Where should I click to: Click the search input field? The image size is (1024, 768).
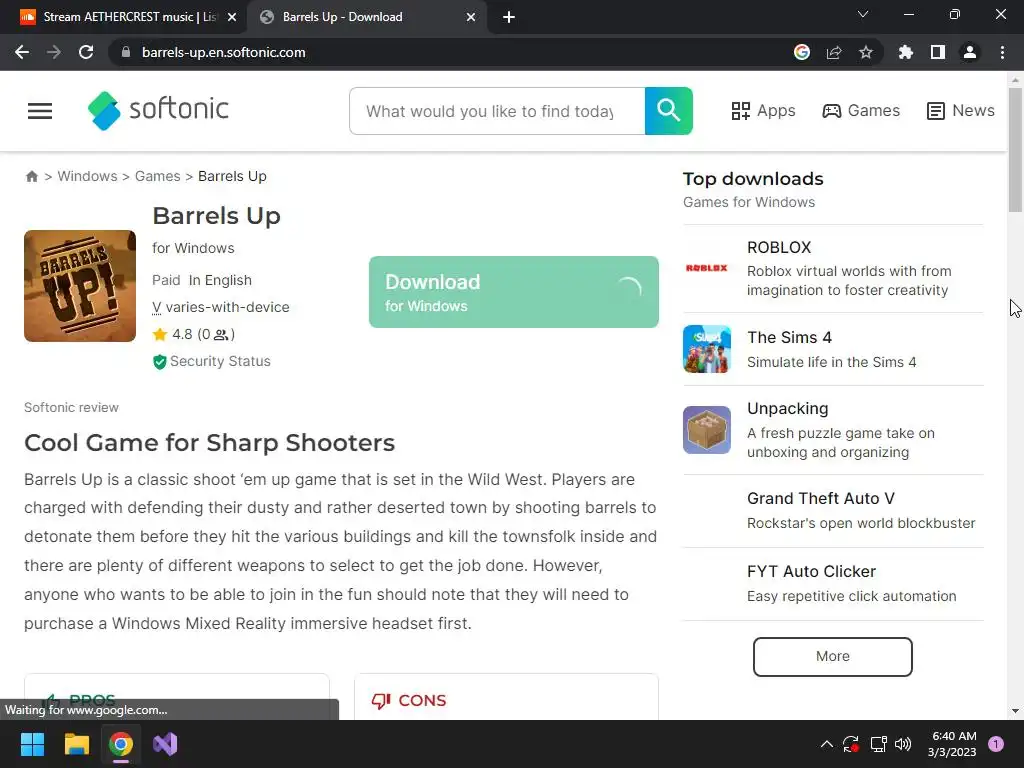point(497,111)
